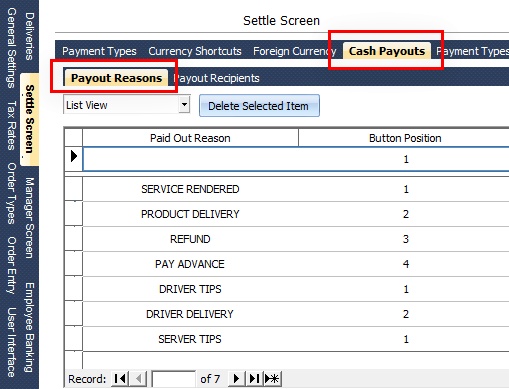
Task: Go to first record in navigator
Action: coord(120,379)
